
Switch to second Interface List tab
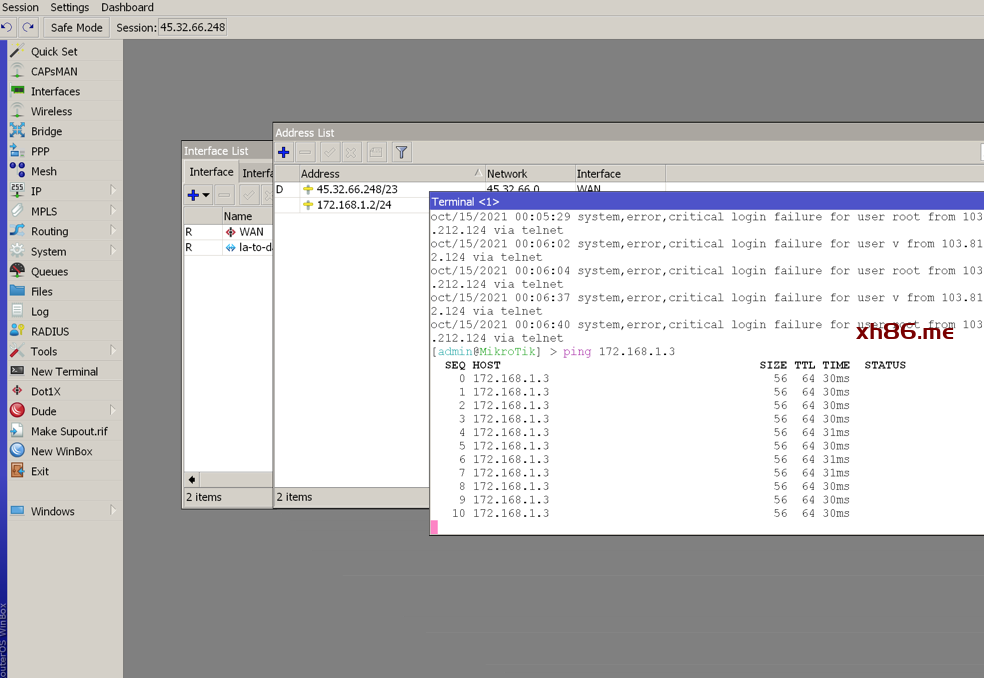(257, 173)
